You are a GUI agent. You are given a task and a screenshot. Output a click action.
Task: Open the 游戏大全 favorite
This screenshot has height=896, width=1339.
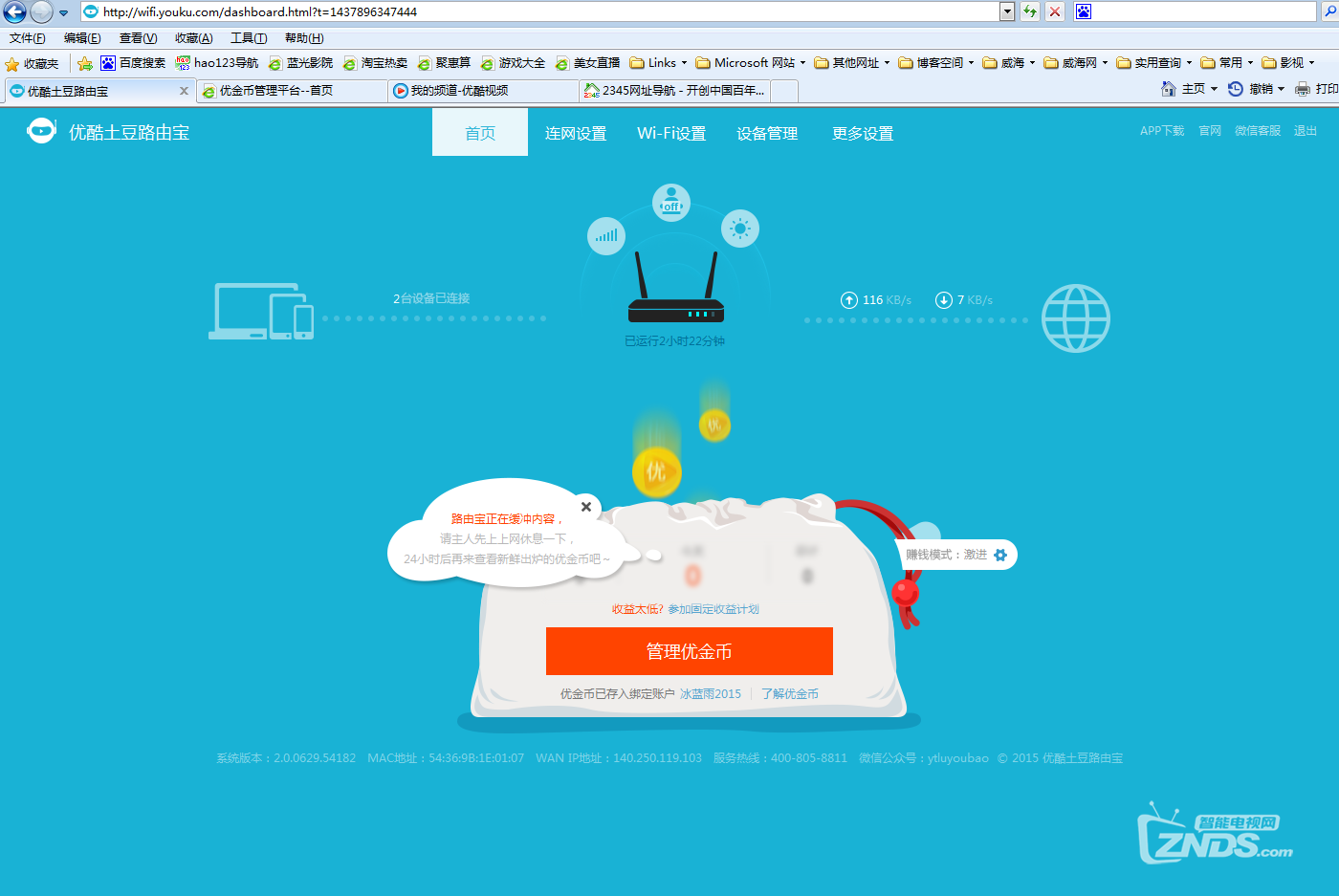[x=514, y=63]
